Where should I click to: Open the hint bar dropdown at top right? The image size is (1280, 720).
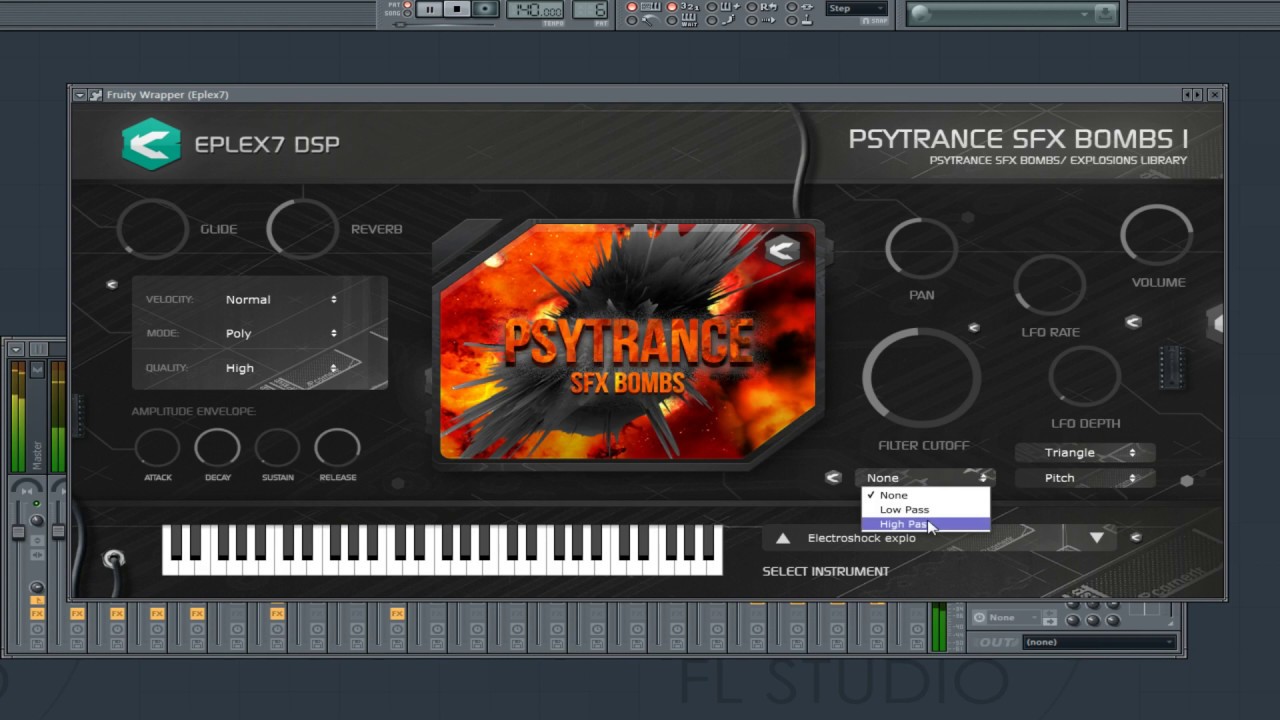[x=1085, y=14]
